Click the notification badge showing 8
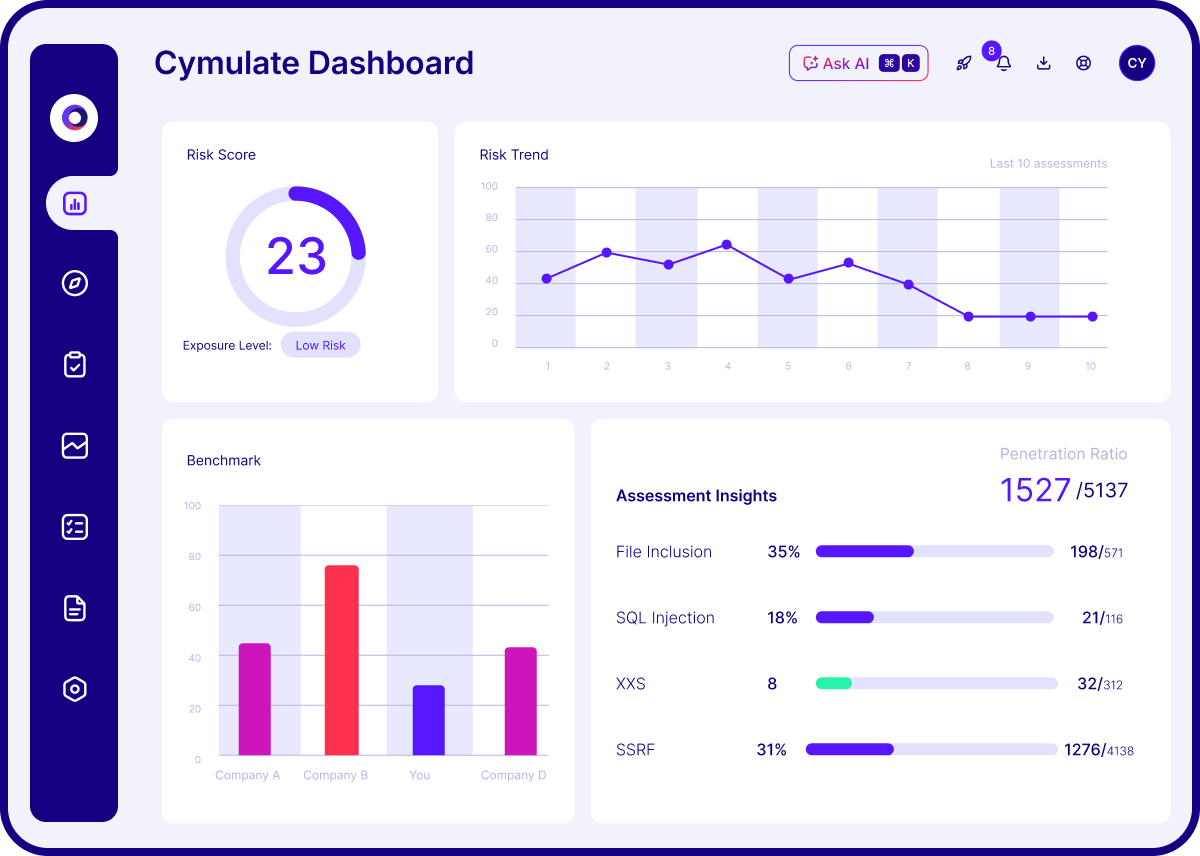 pos(991,51)
